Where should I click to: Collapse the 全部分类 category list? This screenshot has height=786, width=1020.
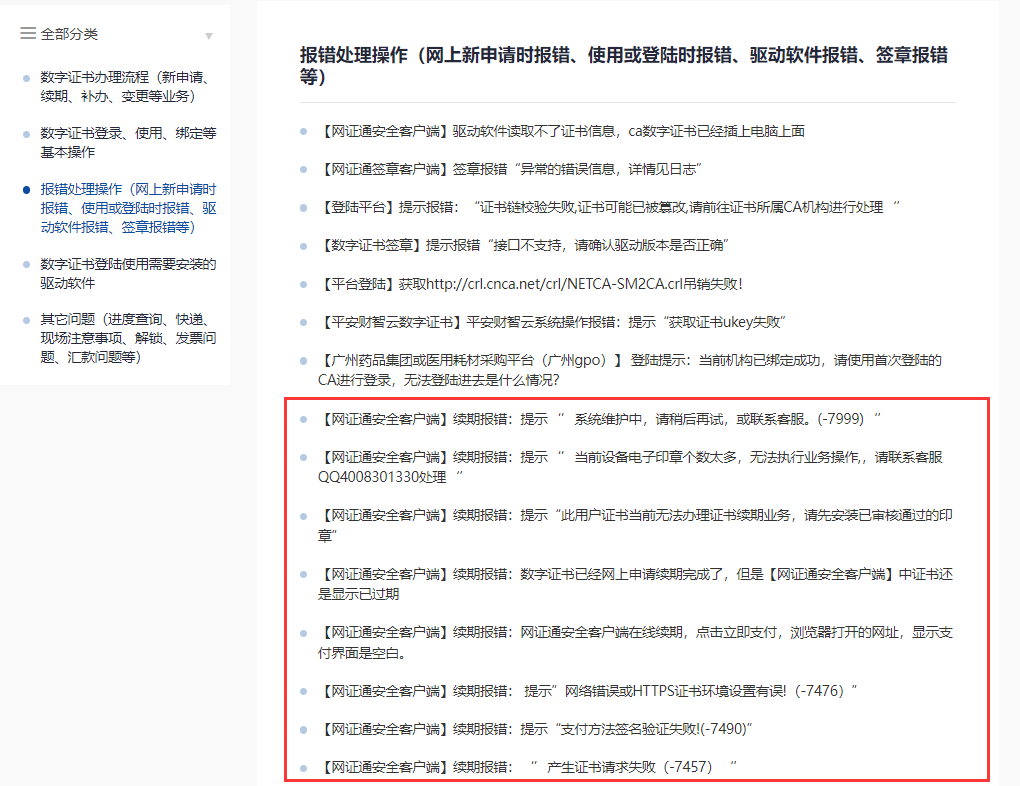[209, 33]
